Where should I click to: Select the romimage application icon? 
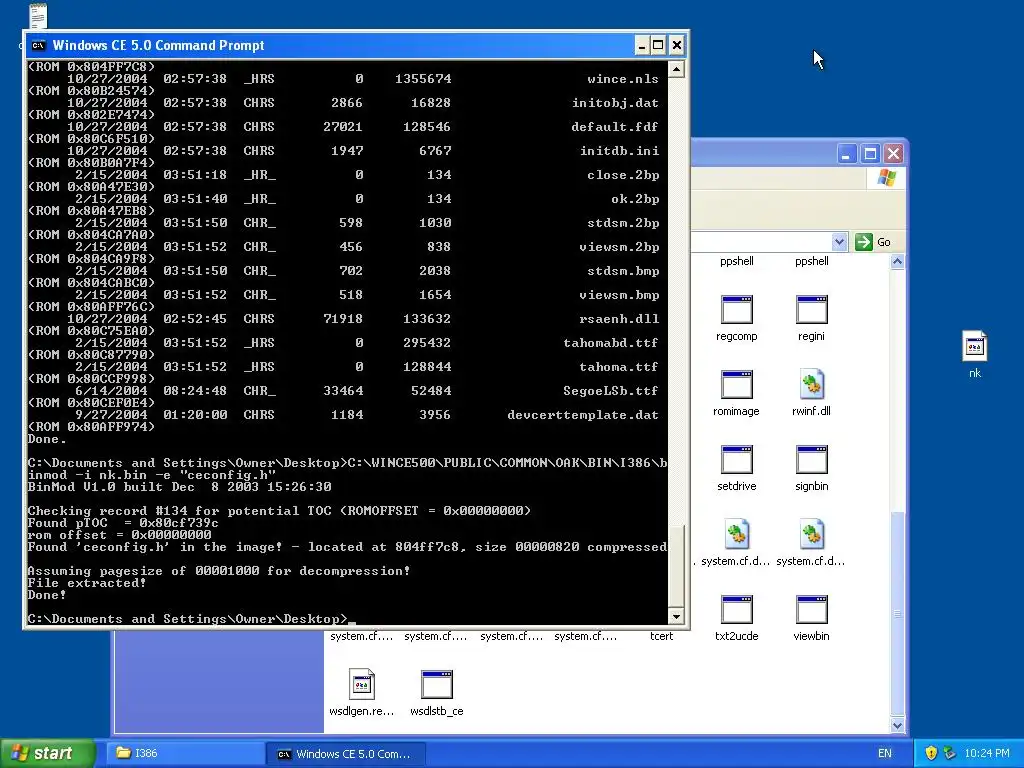736,385
